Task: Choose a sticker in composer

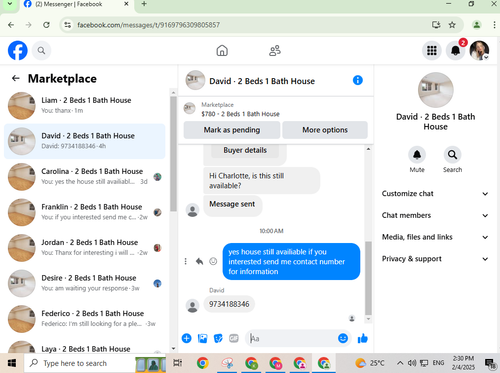Action: tap(218, 338)
